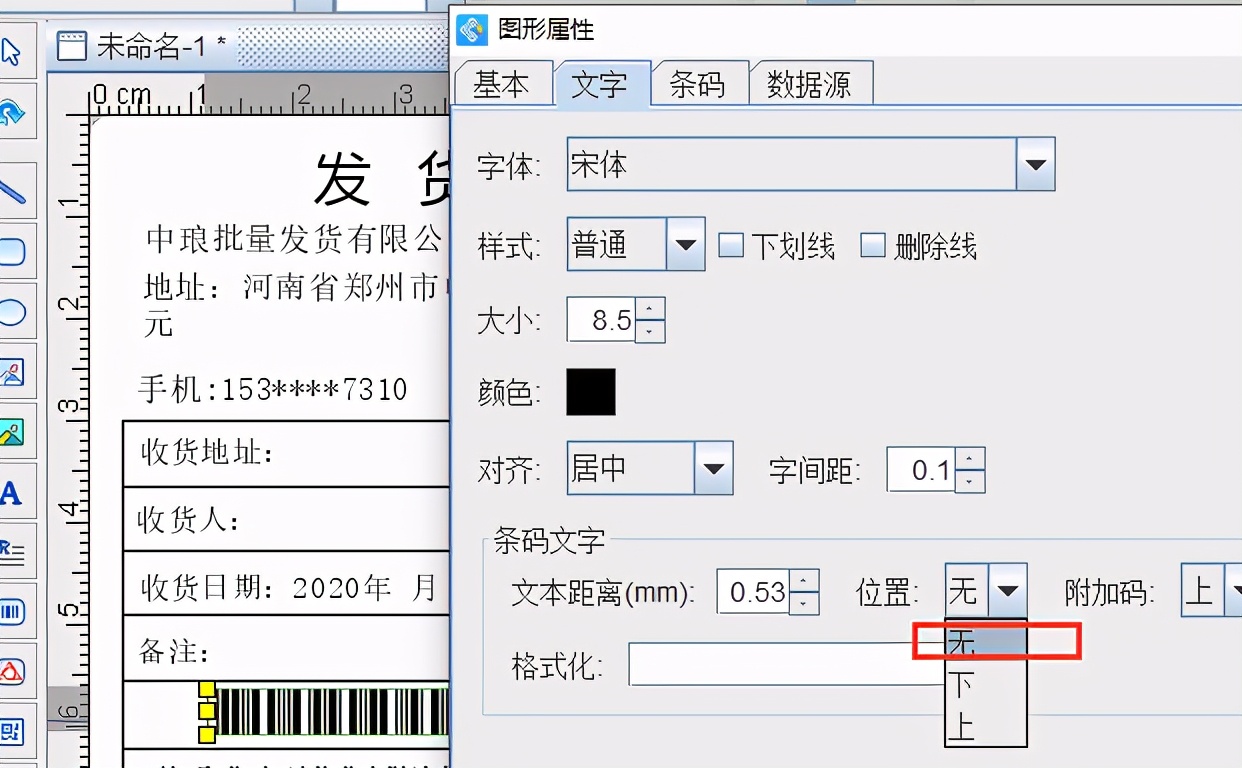Select the ellipse drawing tool

click(x=15, y=312)
